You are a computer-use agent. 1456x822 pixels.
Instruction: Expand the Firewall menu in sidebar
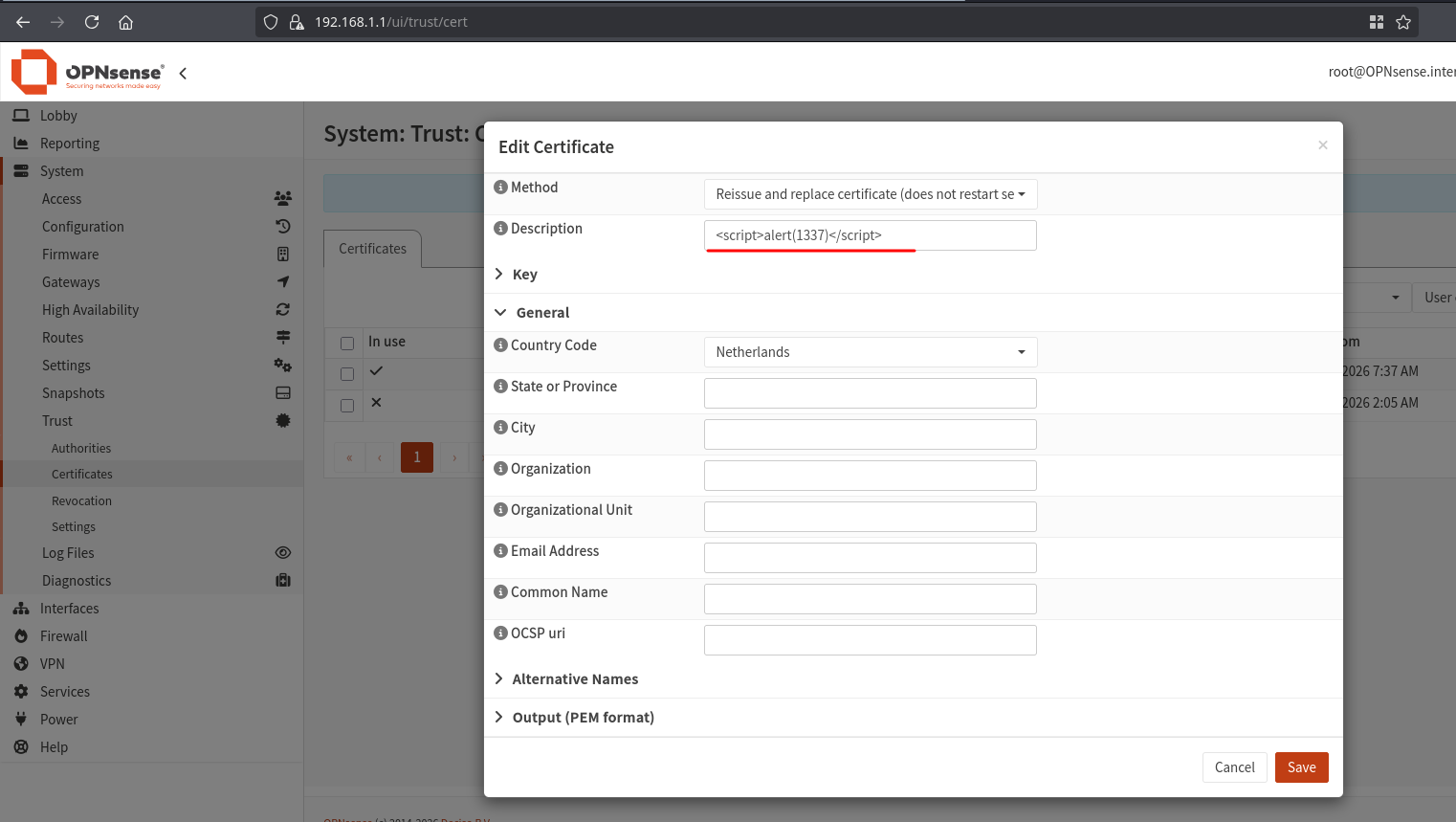tap(63, 636)
